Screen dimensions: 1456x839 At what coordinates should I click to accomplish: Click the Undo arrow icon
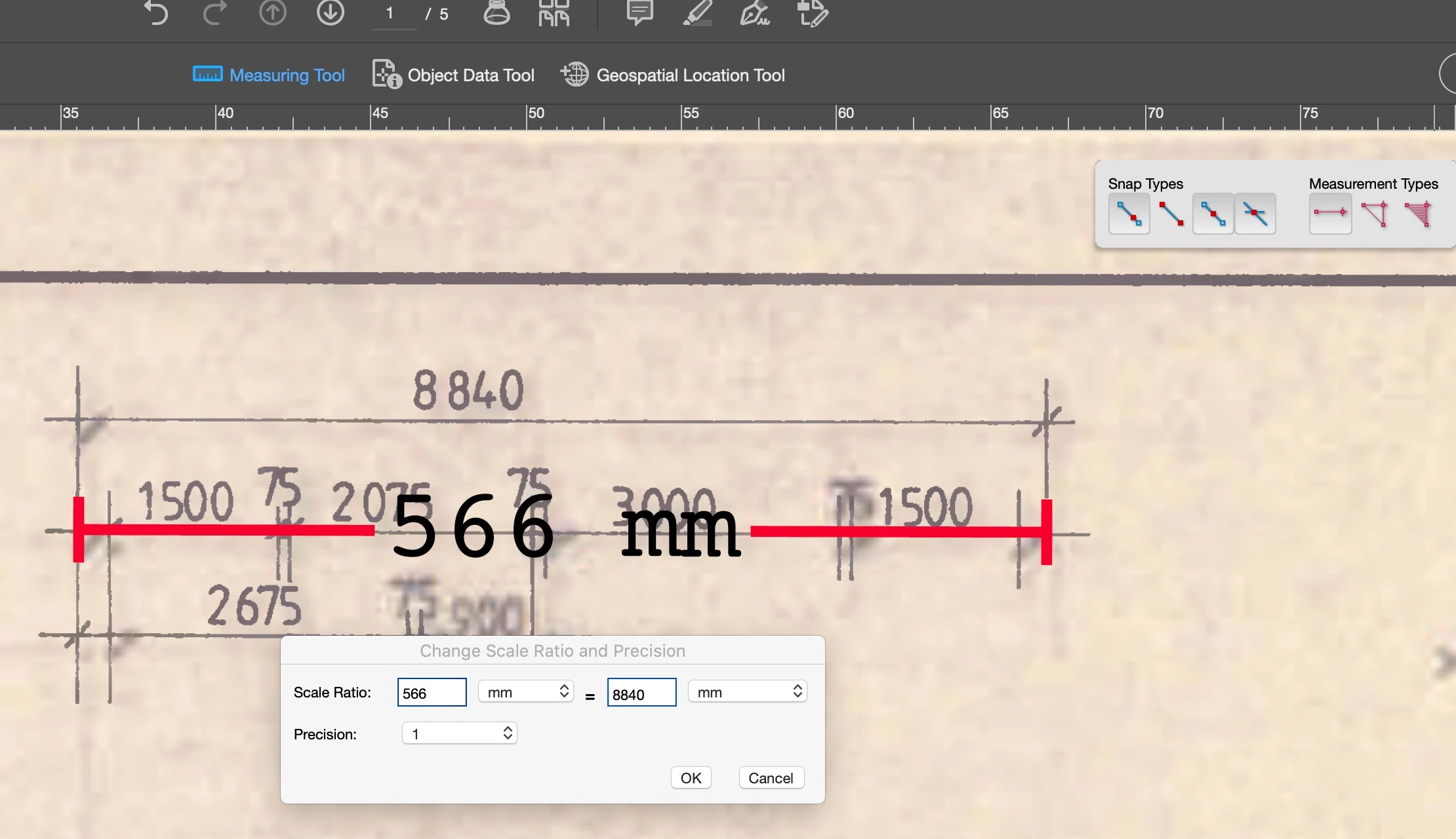click(x=156, y=13)
